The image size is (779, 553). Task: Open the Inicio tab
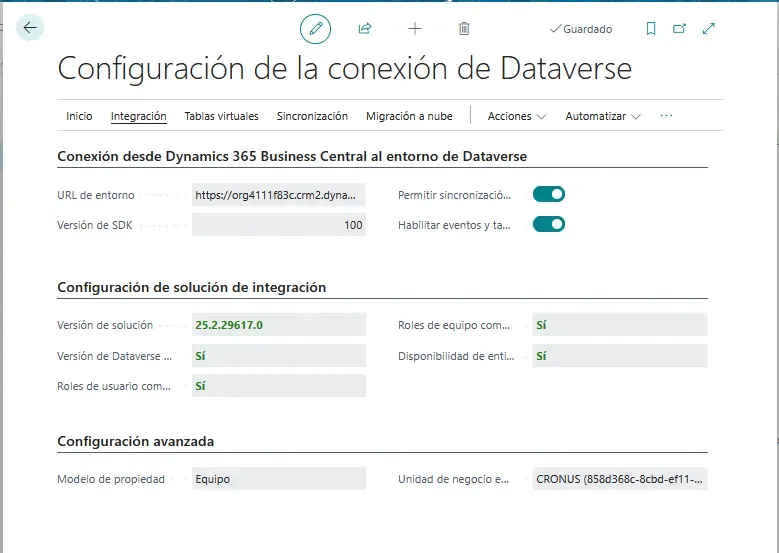(x=79, y=116)
